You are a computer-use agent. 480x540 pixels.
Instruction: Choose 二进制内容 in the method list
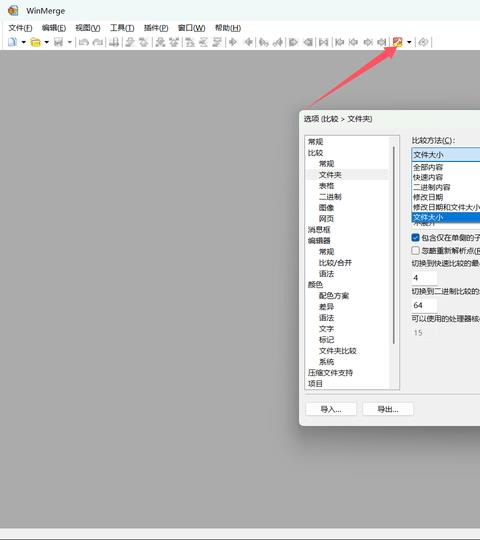pos(446,187)
